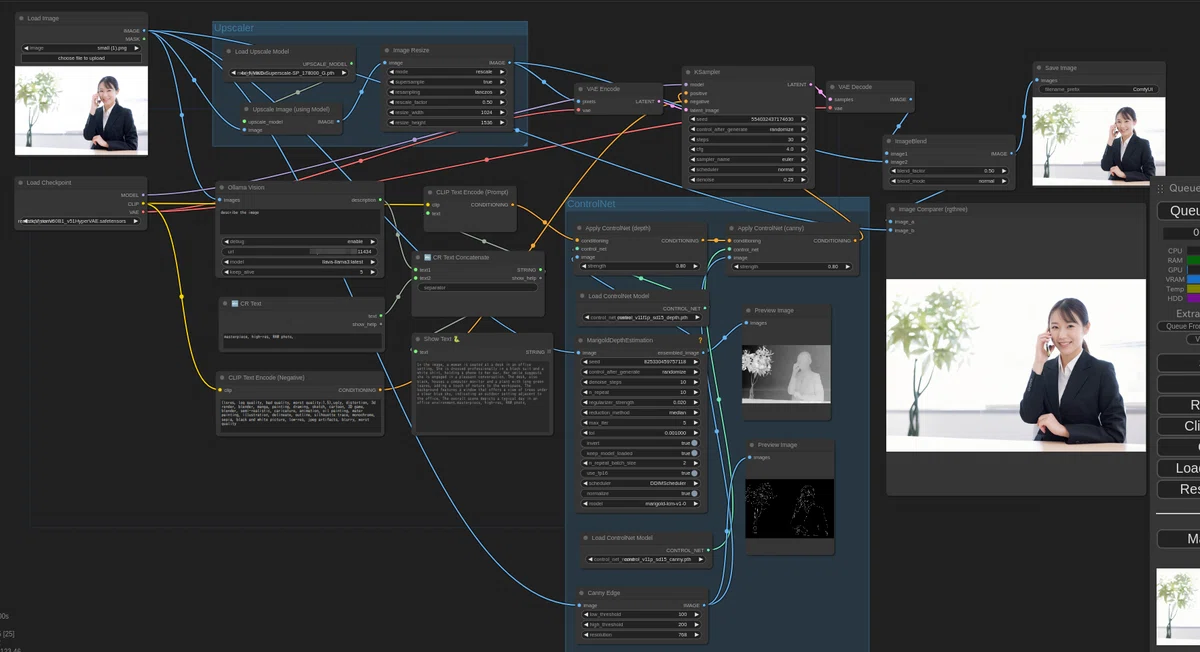Viewport: 1200px width, 652px height.
Task: Collapse the ImageBlend node
Action: coord(889,141)
